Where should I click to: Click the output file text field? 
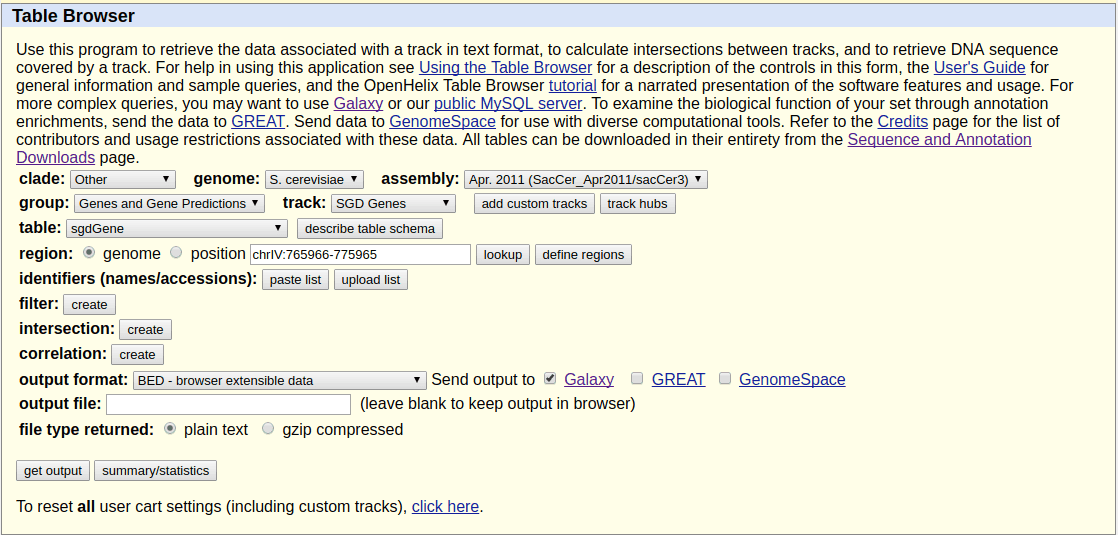[228, 404]
